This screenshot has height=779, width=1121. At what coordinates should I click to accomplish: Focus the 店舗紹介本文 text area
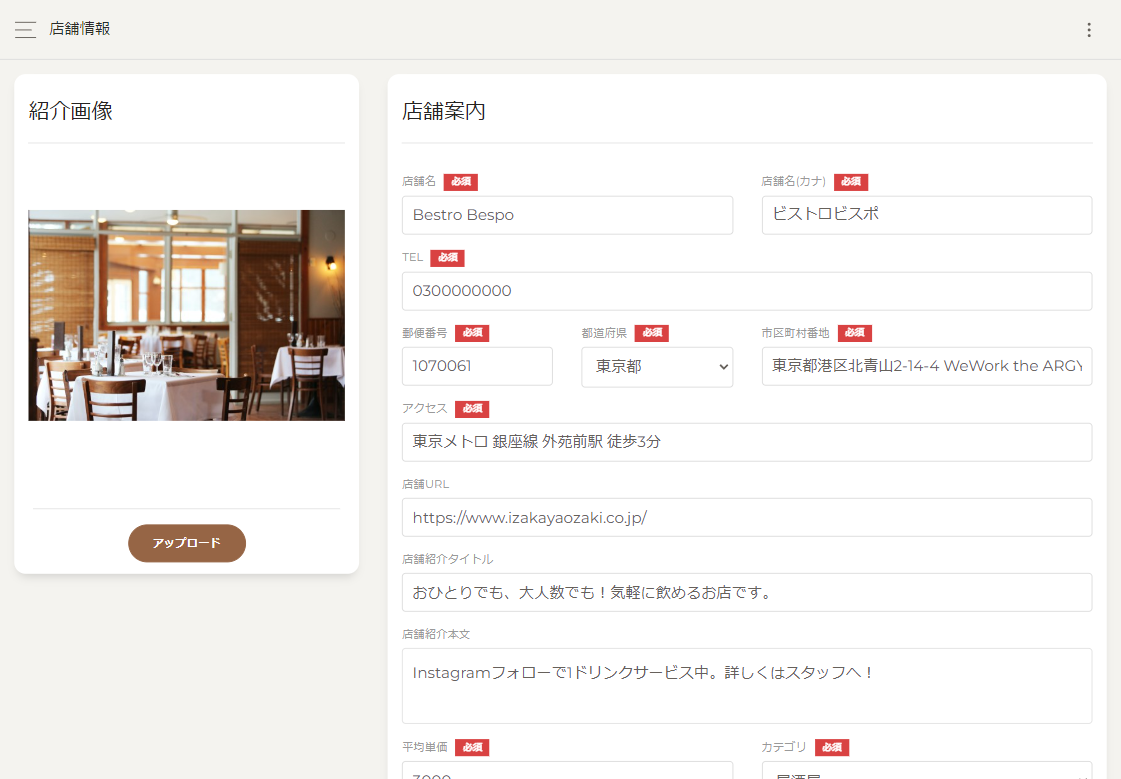pos(746,686)
